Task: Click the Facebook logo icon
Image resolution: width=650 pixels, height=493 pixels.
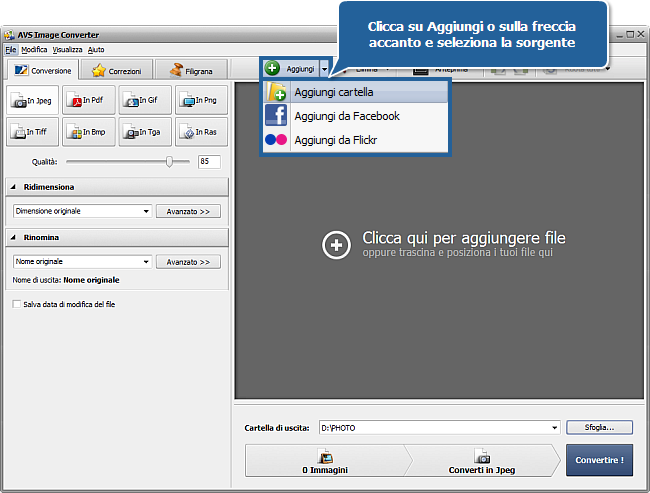Action: (276, 115)
